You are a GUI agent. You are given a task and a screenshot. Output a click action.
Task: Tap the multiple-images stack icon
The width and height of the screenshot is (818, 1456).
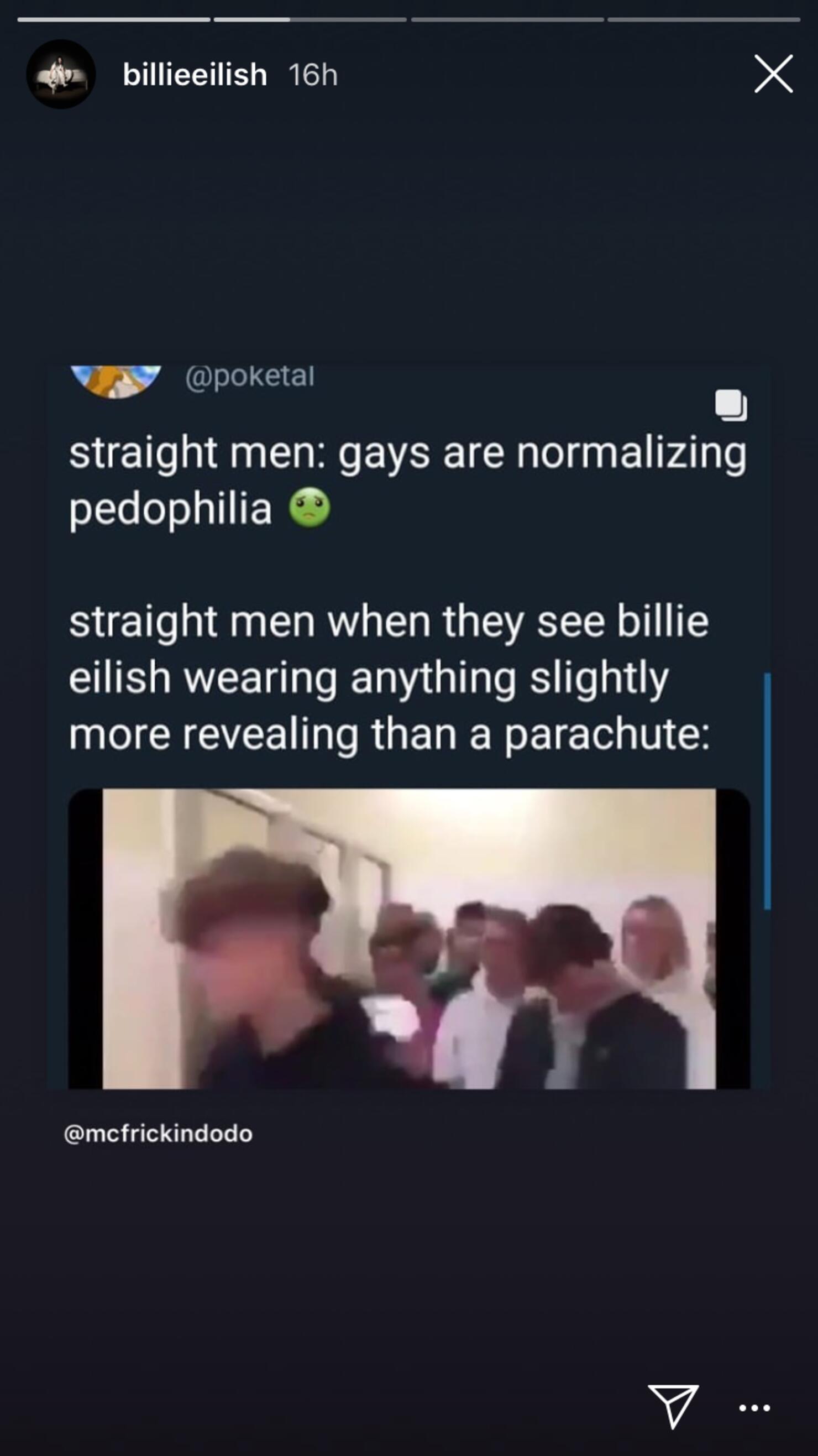pyautogui.click(x=731, y=405)
